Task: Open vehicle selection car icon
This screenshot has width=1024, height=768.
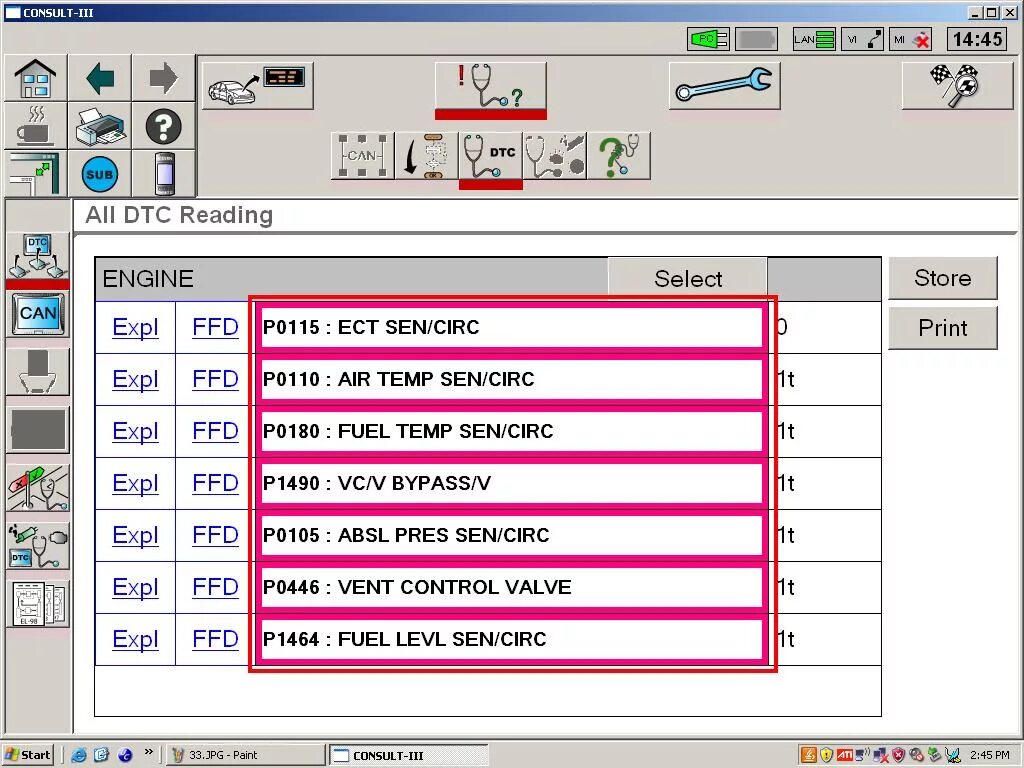Action: 257,86
